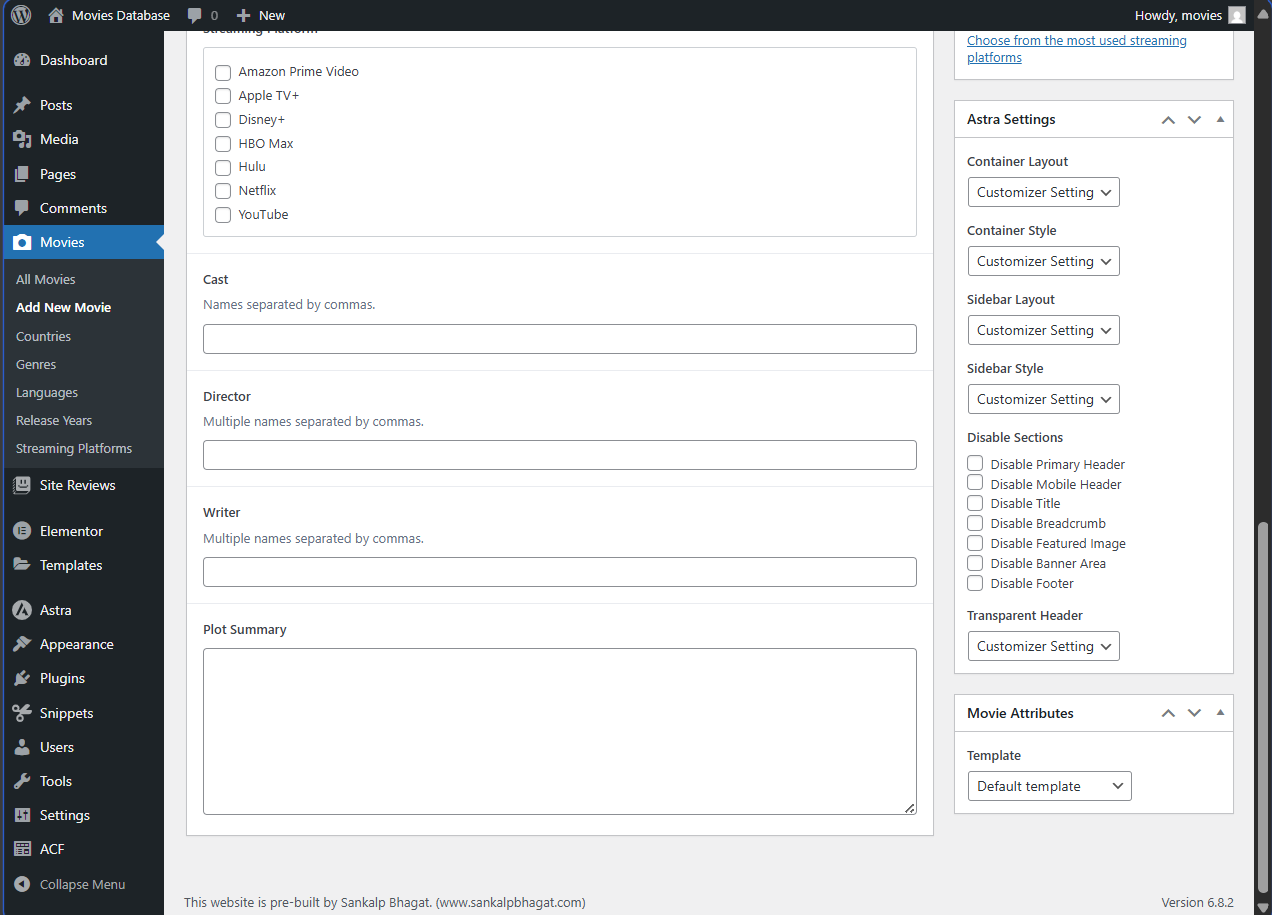Check Disable Banner Area option
The width and height of the screenshot is (1272, 915).
[975, 563]
